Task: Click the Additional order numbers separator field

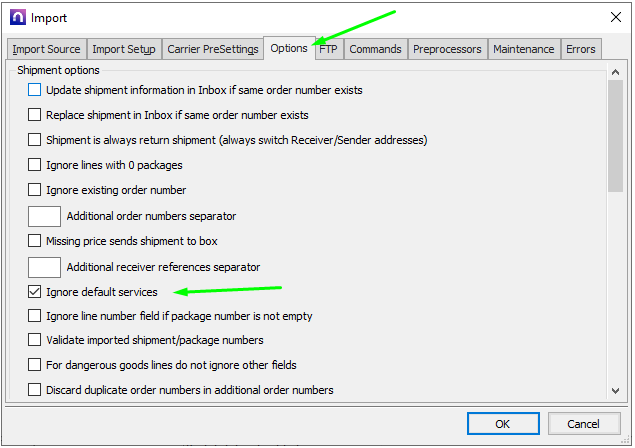Action: pyautogui.click(x=44, y=216)
